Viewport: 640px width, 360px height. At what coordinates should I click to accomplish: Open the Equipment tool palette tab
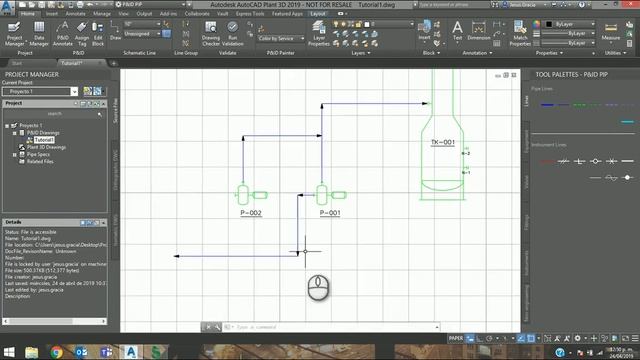tap(526, 142)
